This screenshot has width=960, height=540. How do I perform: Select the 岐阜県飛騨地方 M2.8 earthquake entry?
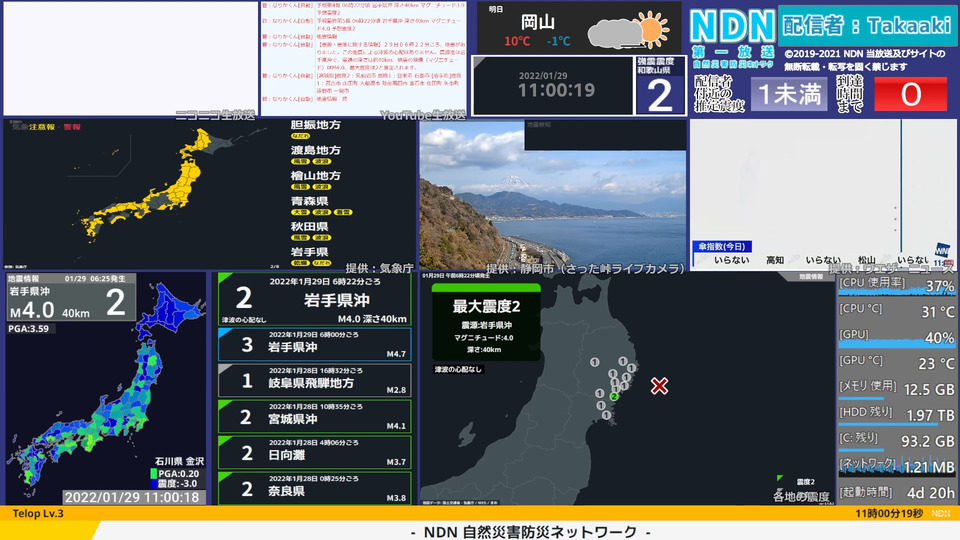(315, 380)
